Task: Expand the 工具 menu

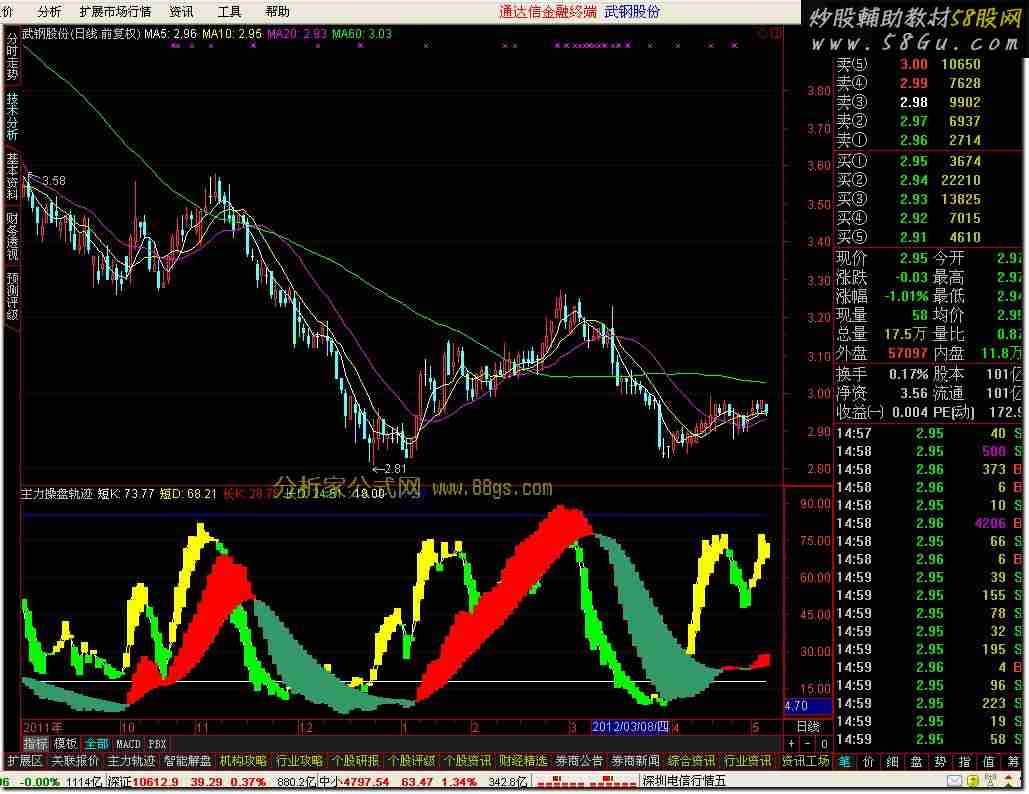Action: [229, 12]
